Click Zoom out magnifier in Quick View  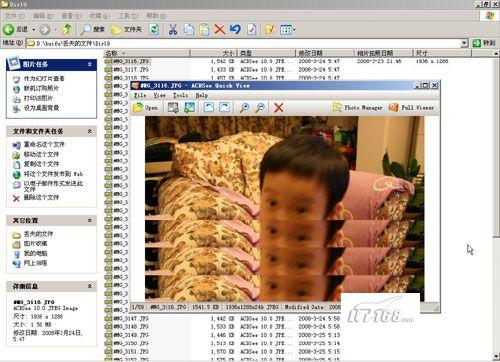260,108
